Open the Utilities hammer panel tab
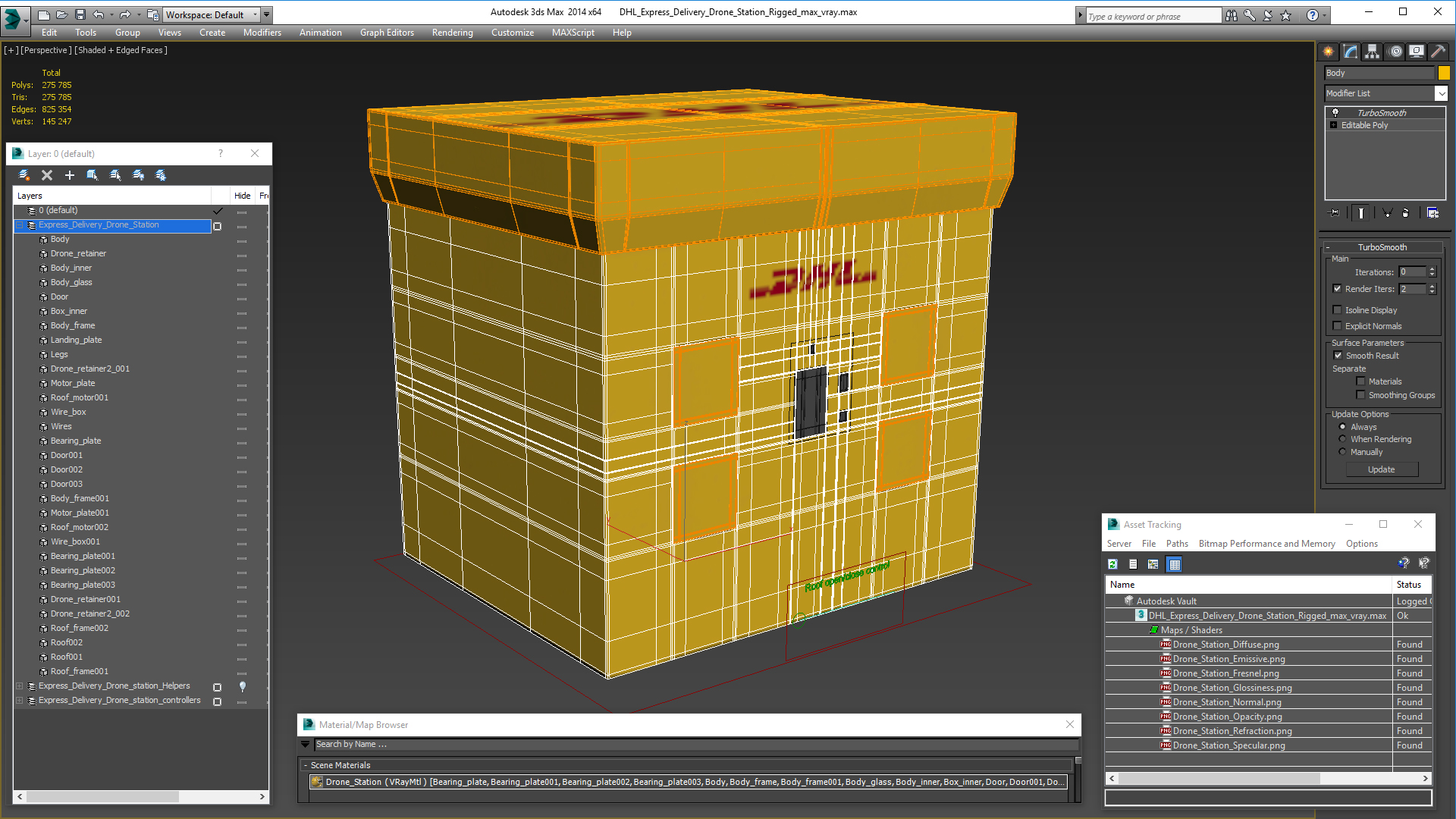1456x819 pixels. [1438, 52]
